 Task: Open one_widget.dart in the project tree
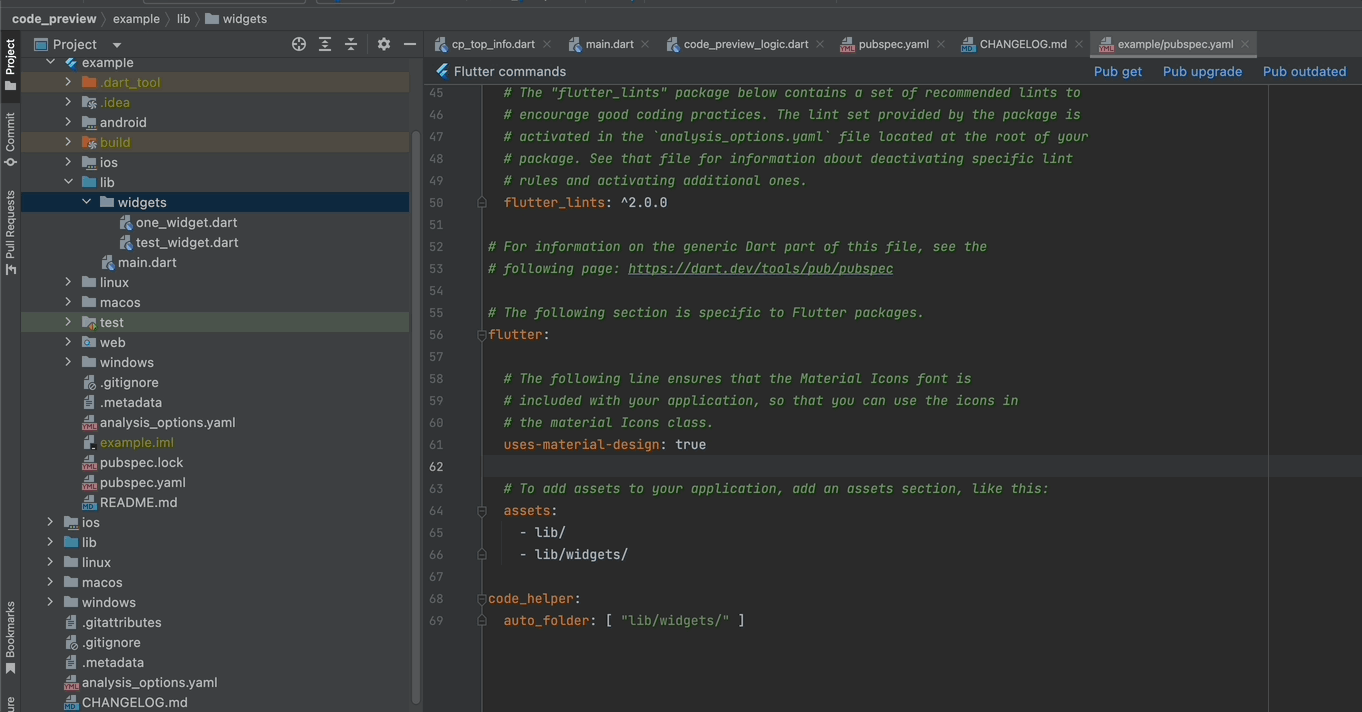pyautogui.click(x=186, y=222)
